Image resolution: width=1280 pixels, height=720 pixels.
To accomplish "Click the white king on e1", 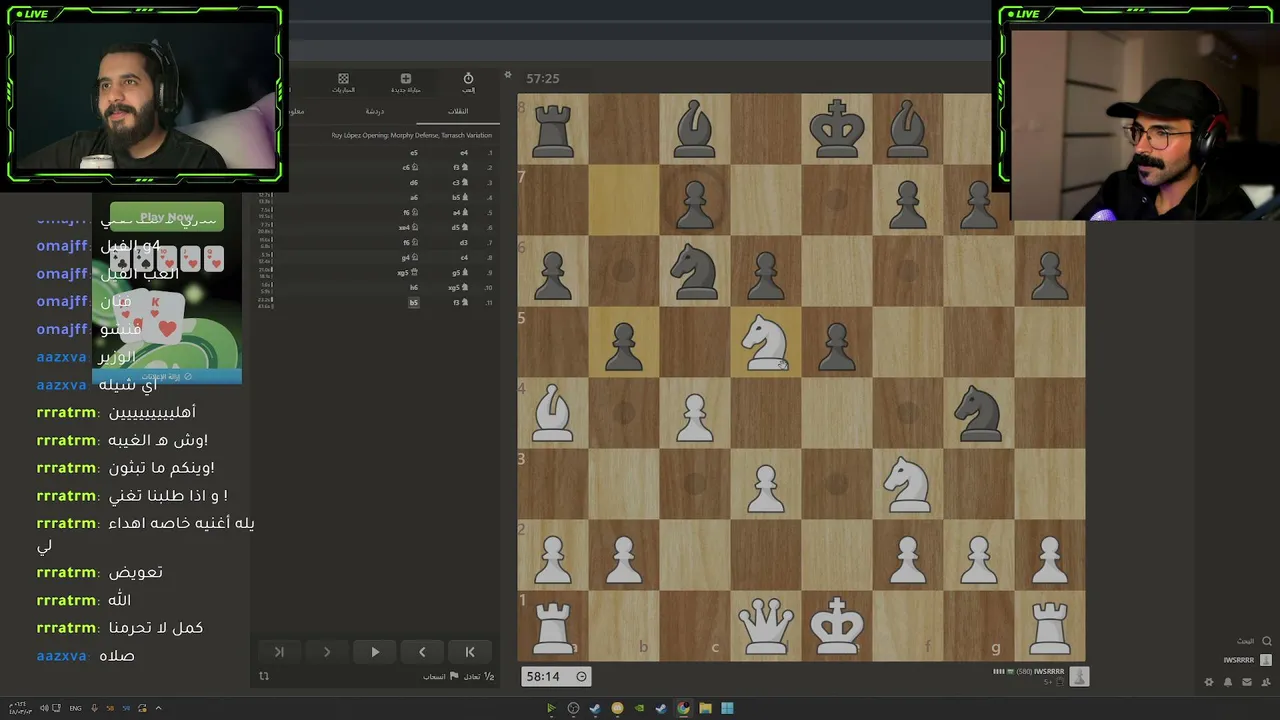I will point(837,626).
